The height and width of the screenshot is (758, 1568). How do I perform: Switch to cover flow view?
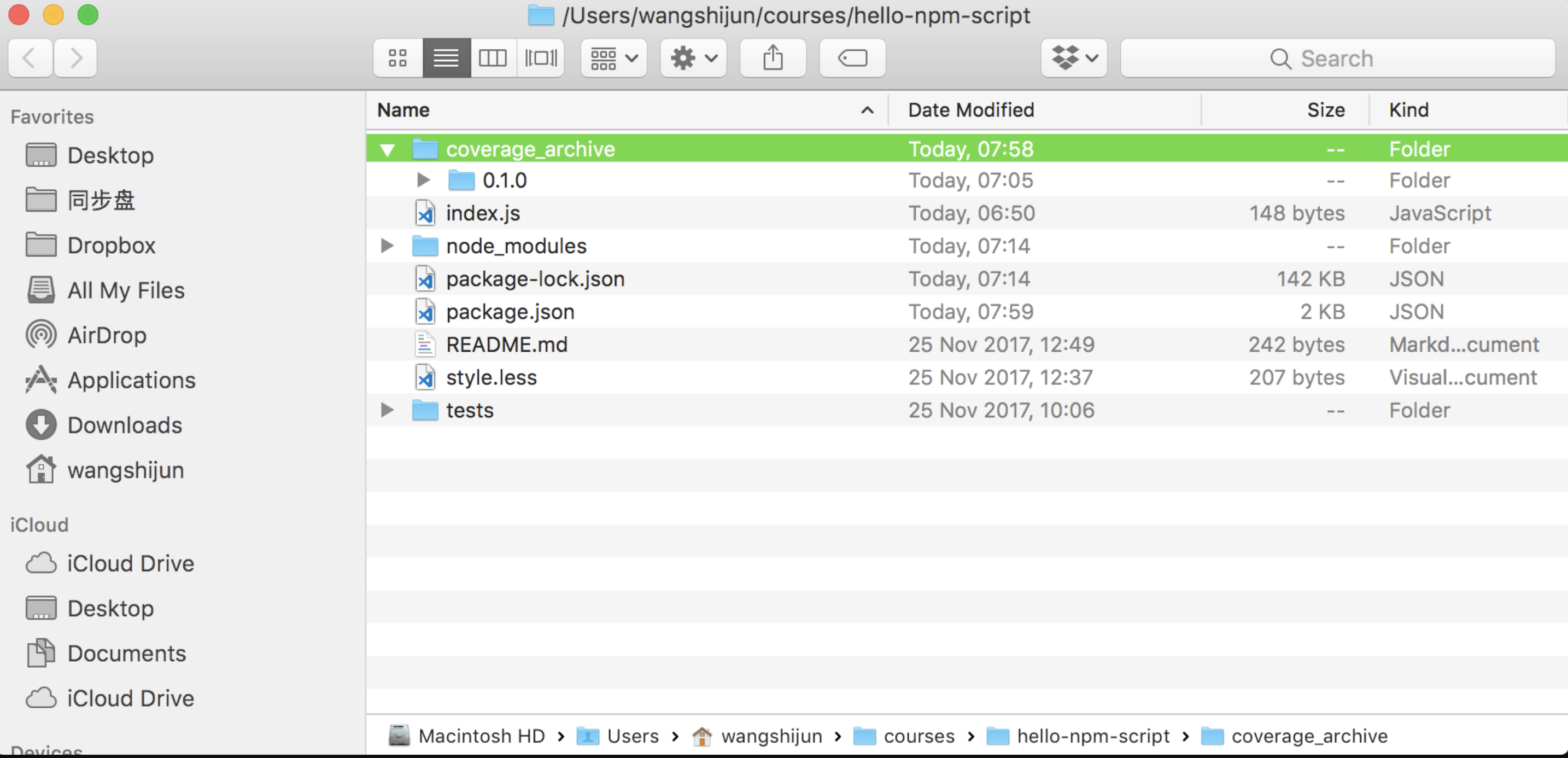tap(541, 59)
